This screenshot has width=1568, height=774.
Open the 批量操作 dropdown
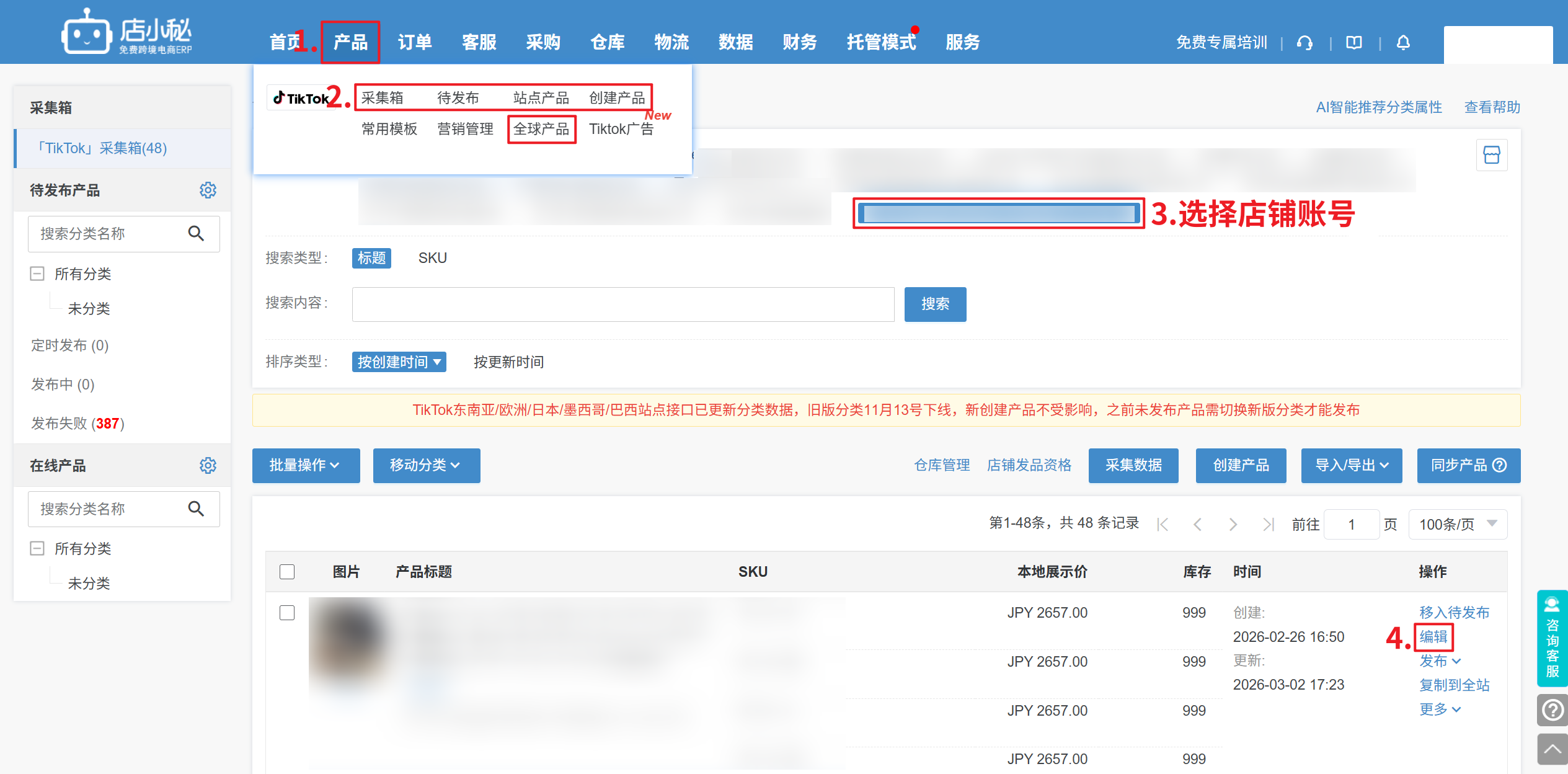pyautogui.click(x=306, y=465)
